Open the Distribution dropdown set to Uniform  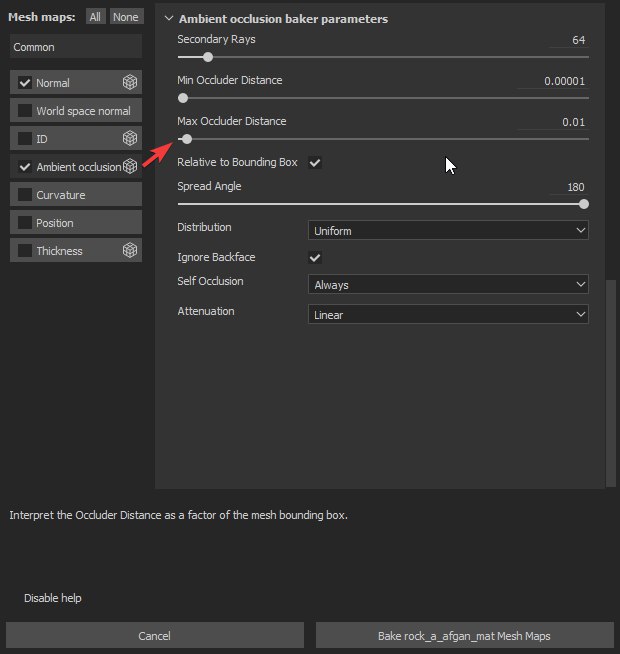pyautogui.click(x=448, y=230)
